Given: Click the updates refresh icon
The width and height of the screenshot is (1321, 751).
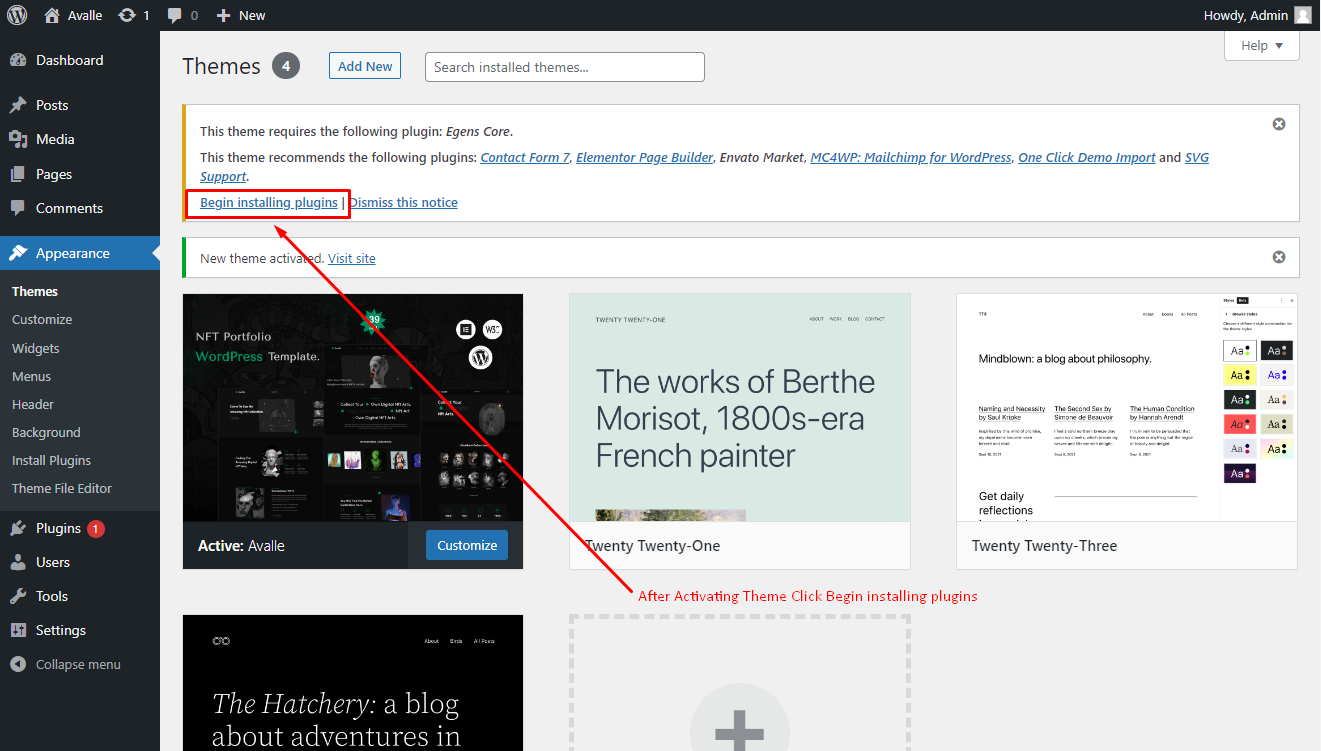Looking at the screenshot, I should [x=126, y=15].
